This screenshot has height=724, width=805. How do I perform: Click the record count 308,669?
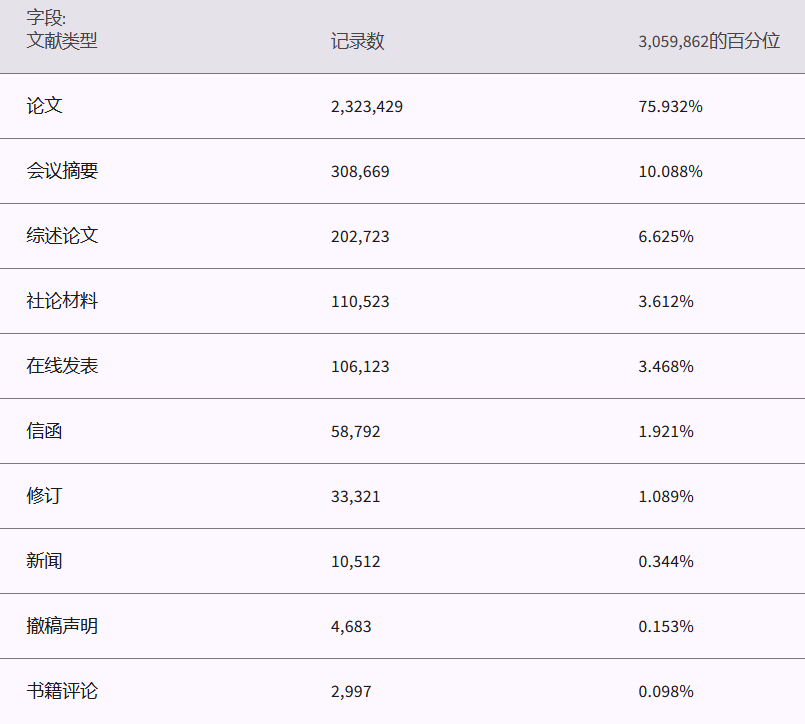[360, 171]
